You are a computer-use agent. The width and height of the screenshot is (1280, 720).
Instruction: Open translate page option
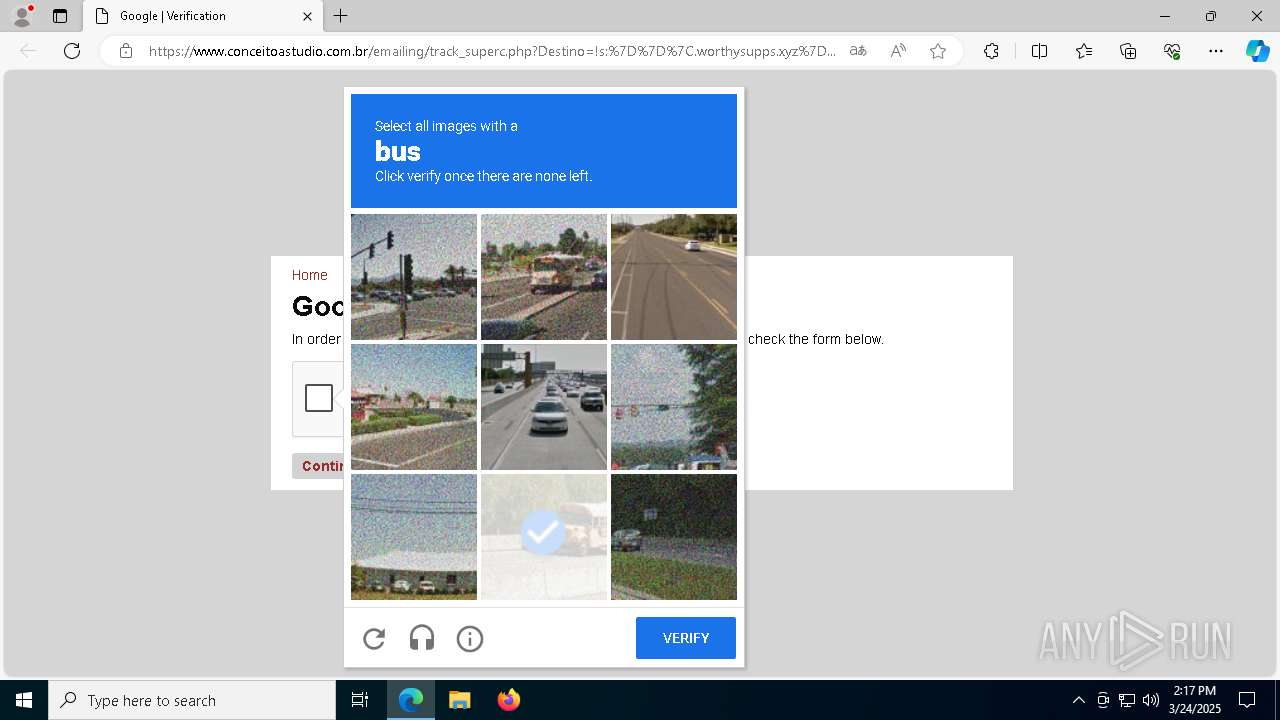[858, 51]
